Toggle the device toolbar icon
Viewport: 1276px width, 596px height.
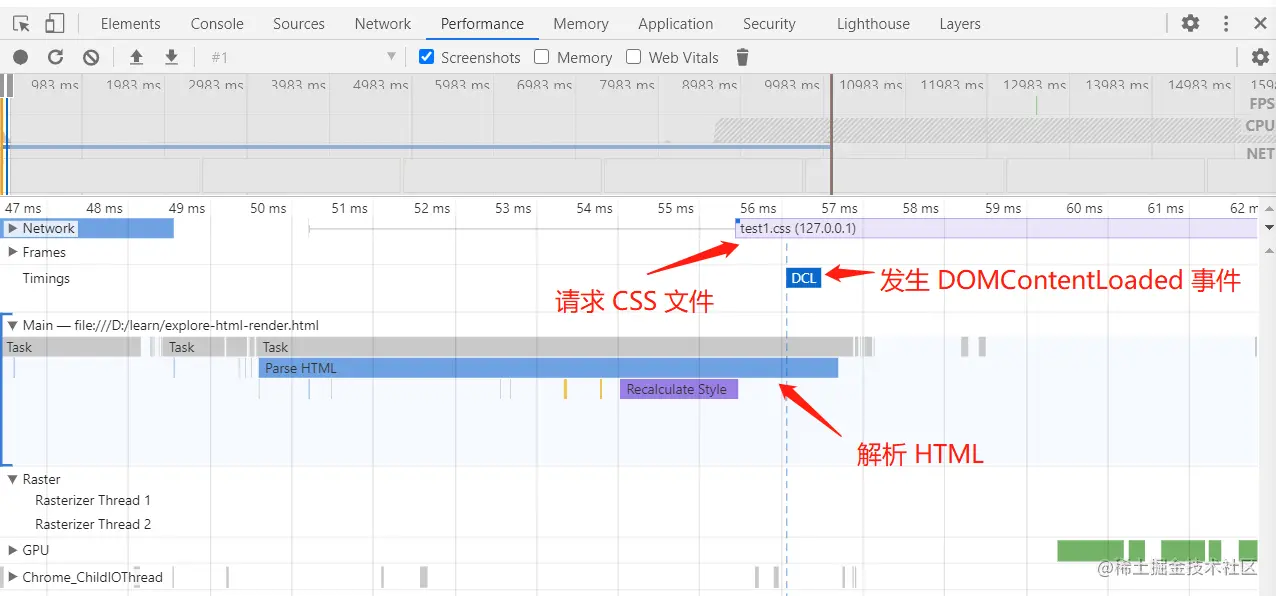coord(55,23)
